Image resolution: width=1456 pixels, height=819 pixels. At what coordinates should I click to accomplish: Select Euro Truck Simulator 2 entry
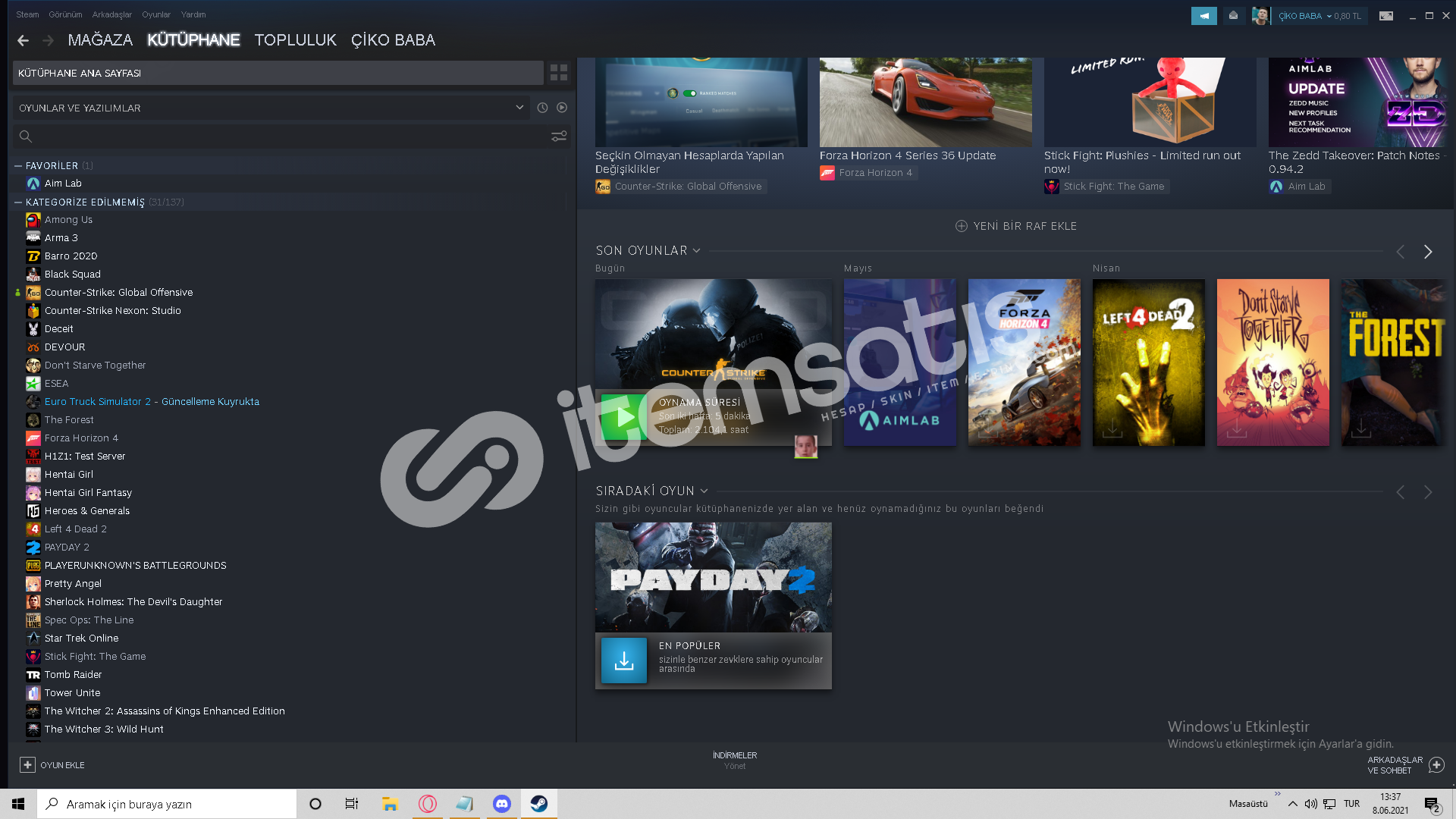point(152,402)
